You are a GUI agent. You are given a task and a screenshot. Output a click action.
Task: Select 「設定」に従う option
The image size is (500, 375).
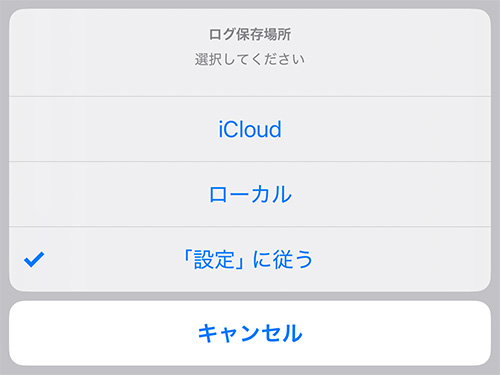250,259
